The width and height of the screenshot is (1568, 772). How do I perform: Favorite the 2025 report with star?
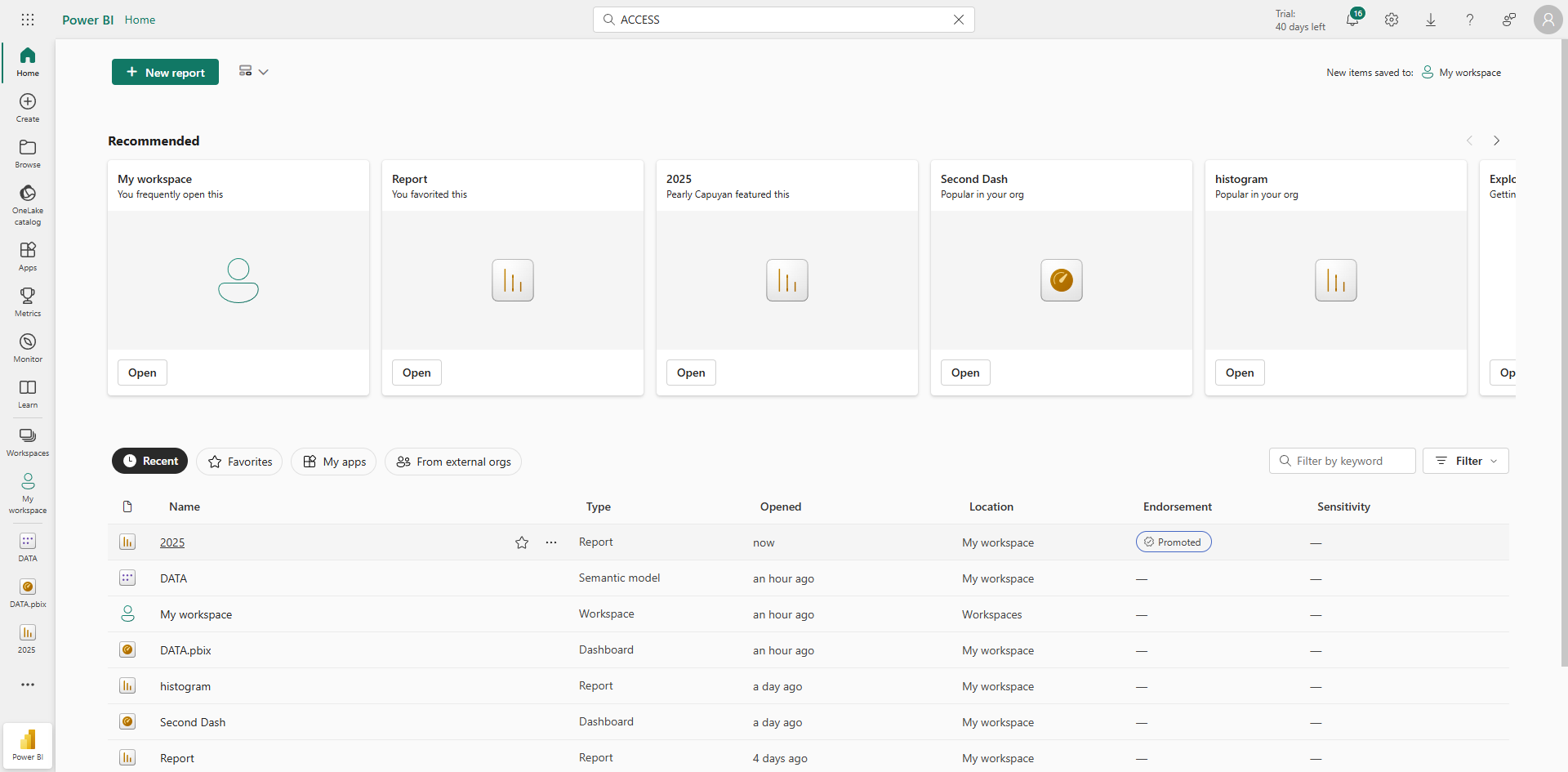coord(522,542)
